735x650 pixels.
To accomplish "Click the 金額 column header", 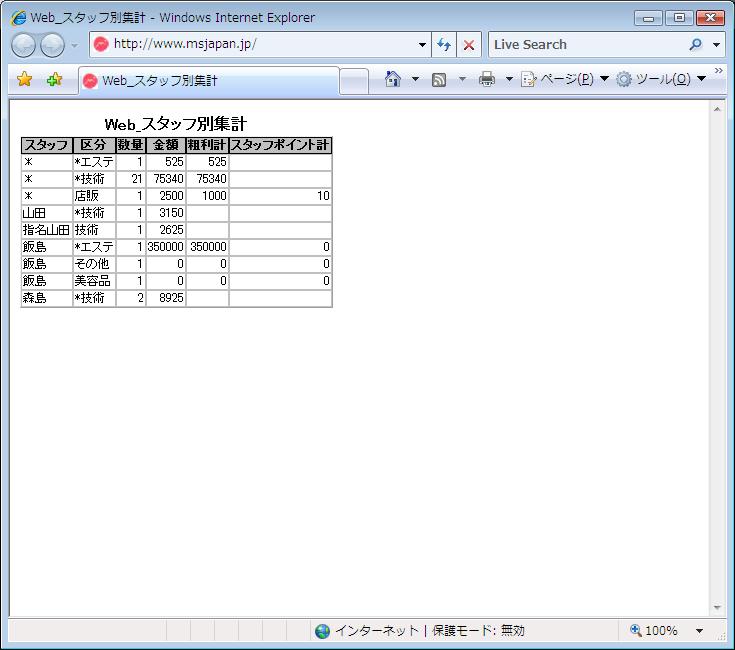I will 166,145.
